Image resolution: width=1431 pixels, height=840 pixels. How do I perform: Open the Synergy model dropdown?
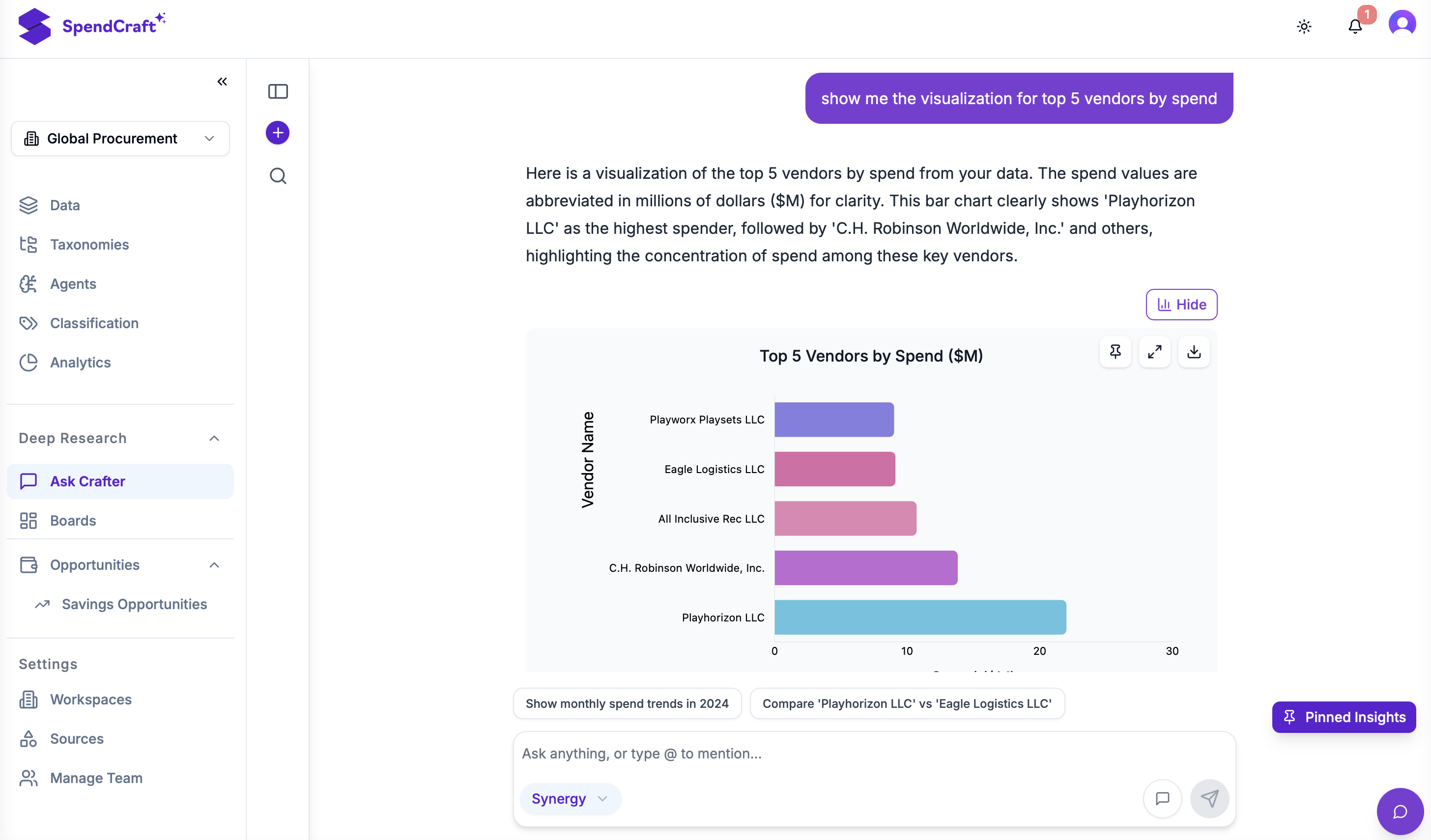[x=570, y=799]
